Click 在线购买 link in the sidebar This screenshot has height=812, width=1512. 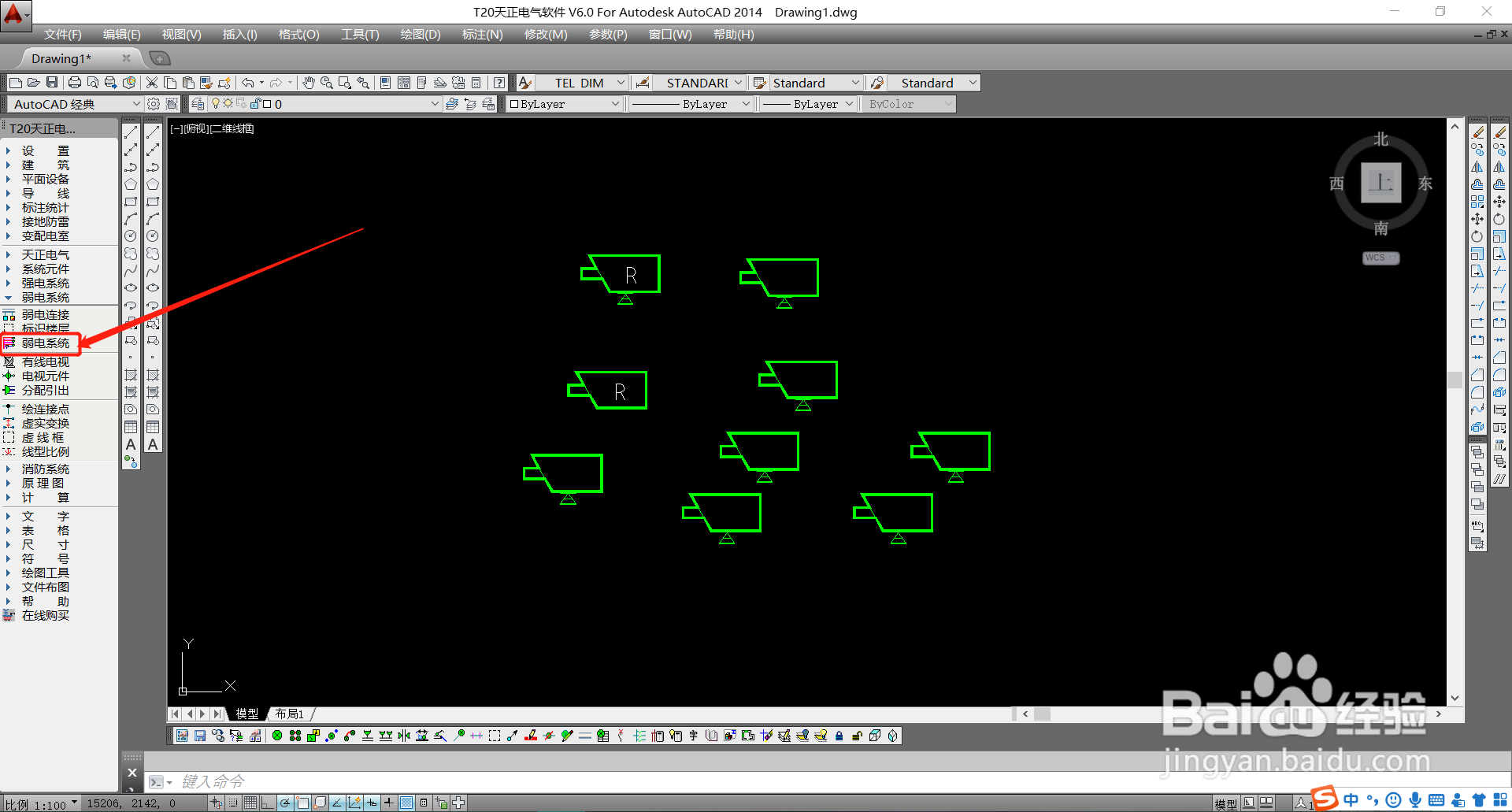pos(46,616)
